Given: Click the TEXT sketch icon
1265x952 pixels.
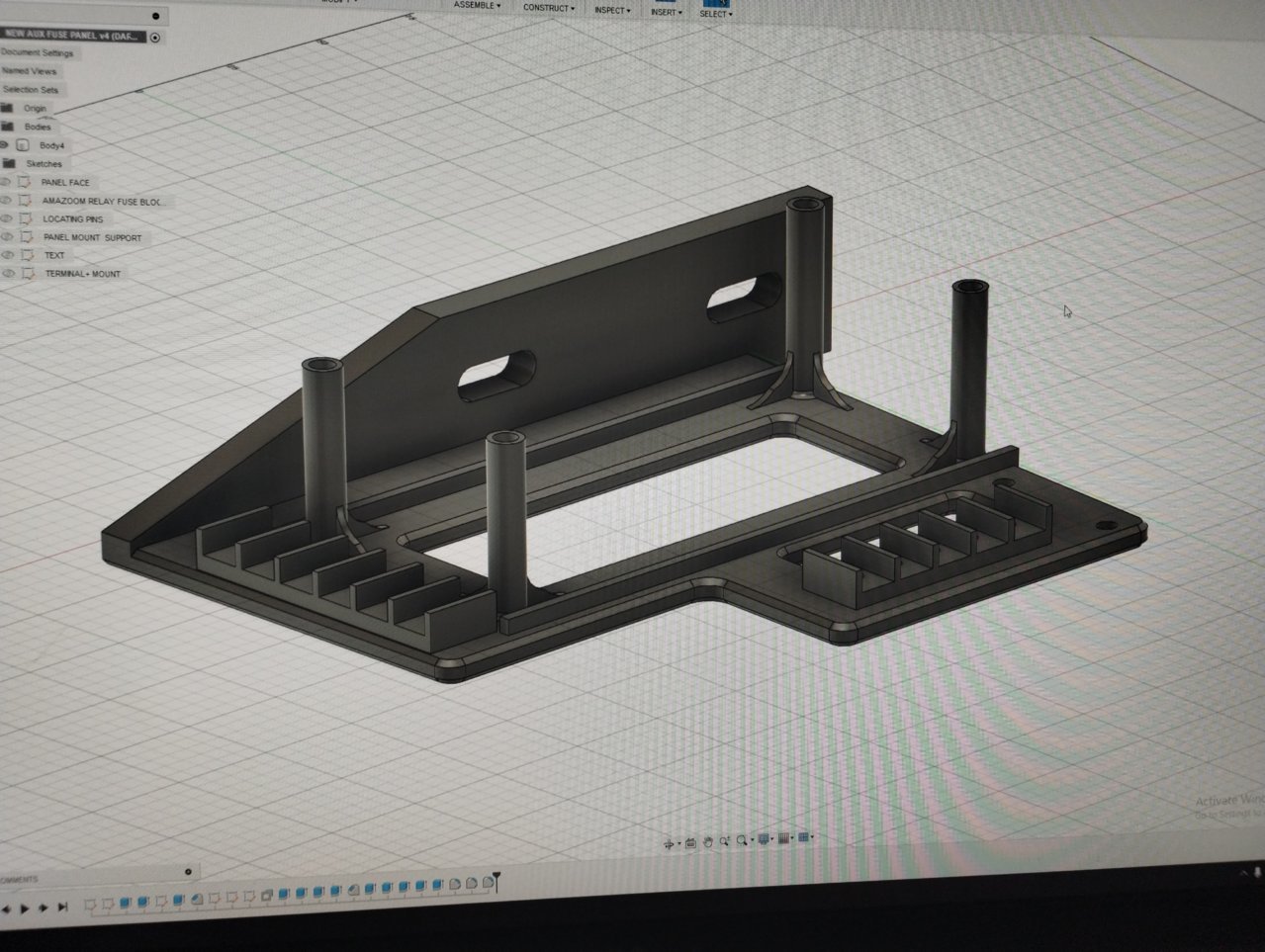Looking at the screenshot, I should pos(28,255).
